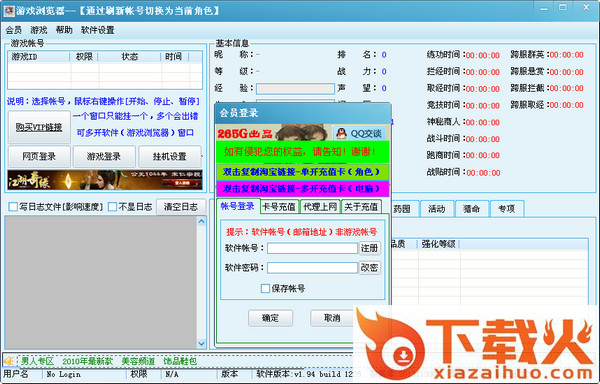Open the 软件设置 menu
Image resolution: width=600 pixels, height=384 pixels.
(98, 30)
